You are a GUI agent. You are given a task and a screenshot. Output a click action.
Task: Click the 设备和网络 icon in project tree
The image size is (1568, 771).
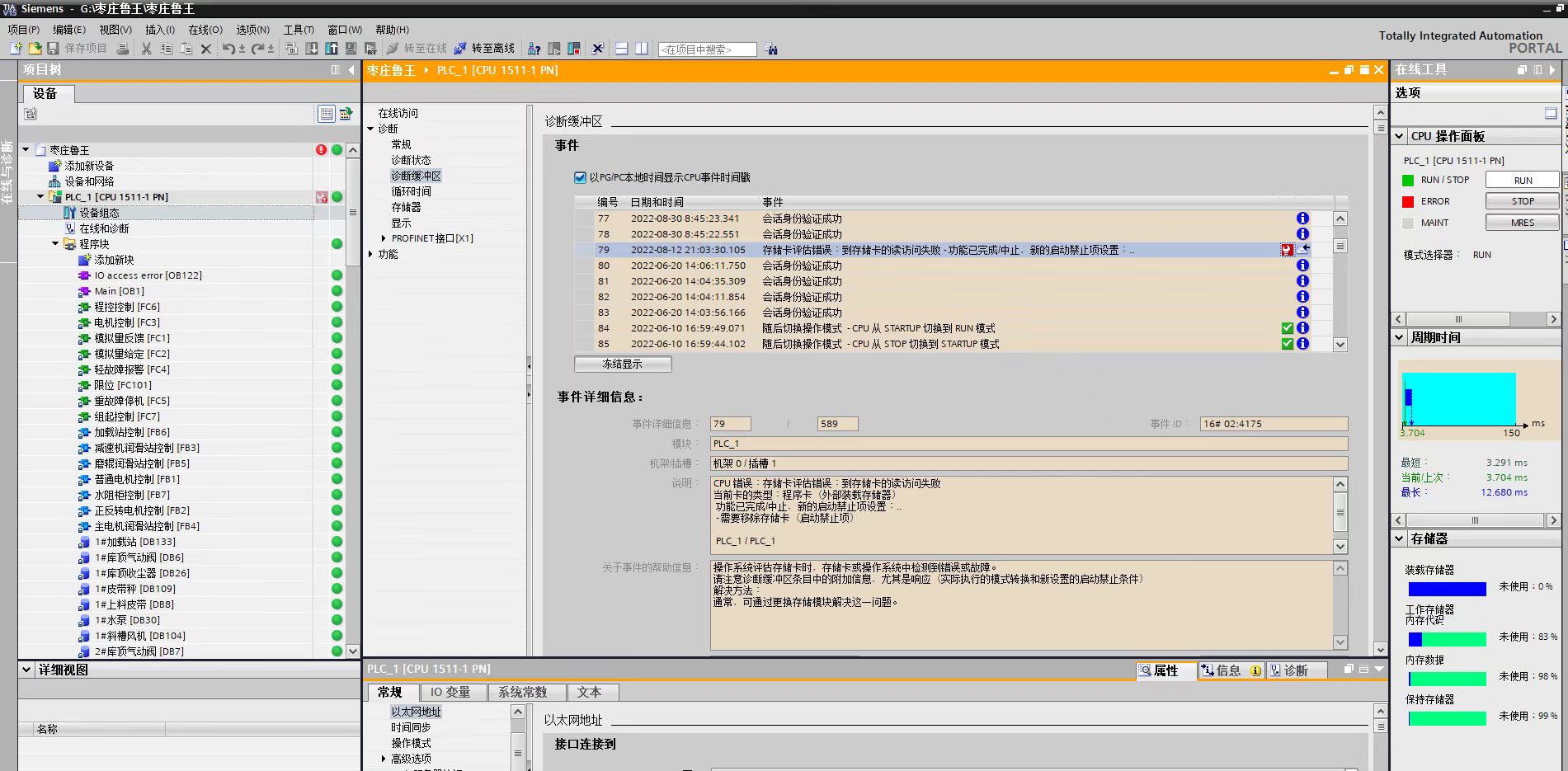[x=55, y=181]
